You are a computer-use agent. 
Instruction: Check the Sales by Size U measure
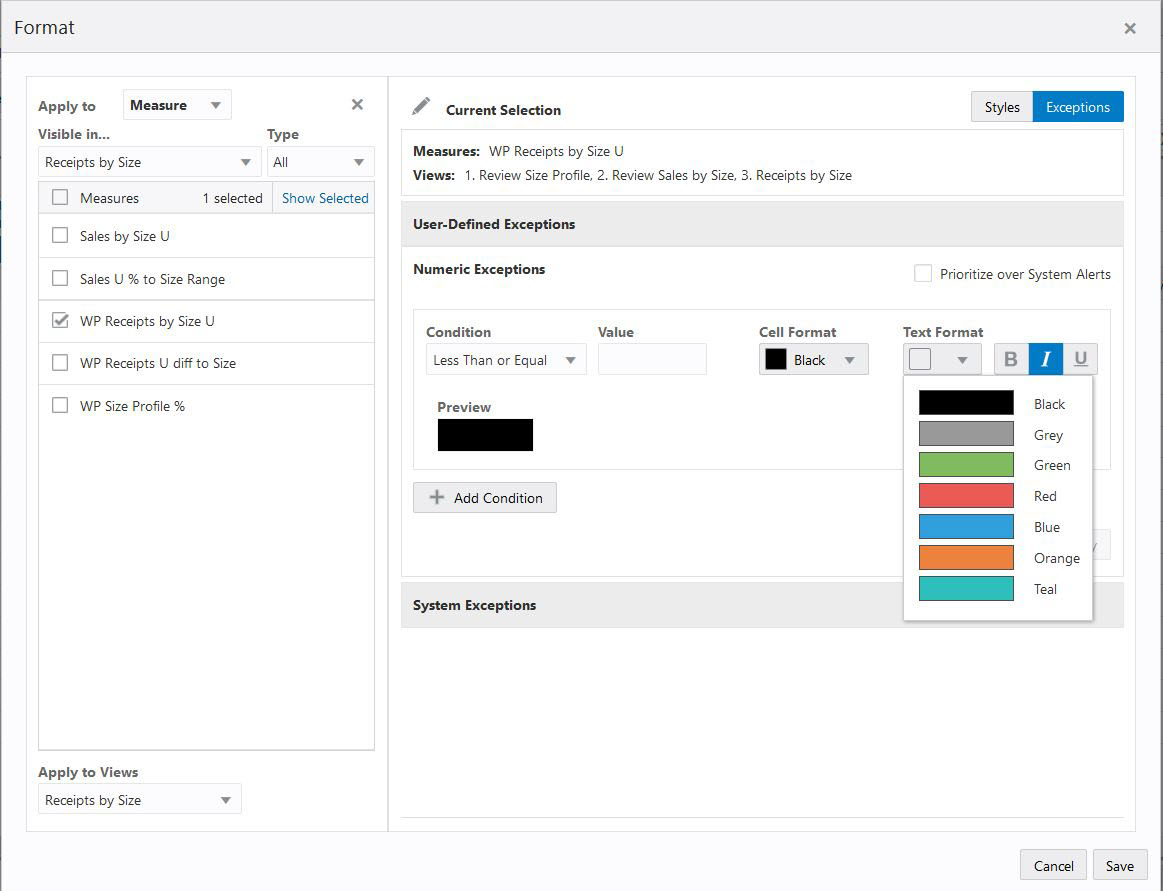pyautogui.click(x=60, y=235)
